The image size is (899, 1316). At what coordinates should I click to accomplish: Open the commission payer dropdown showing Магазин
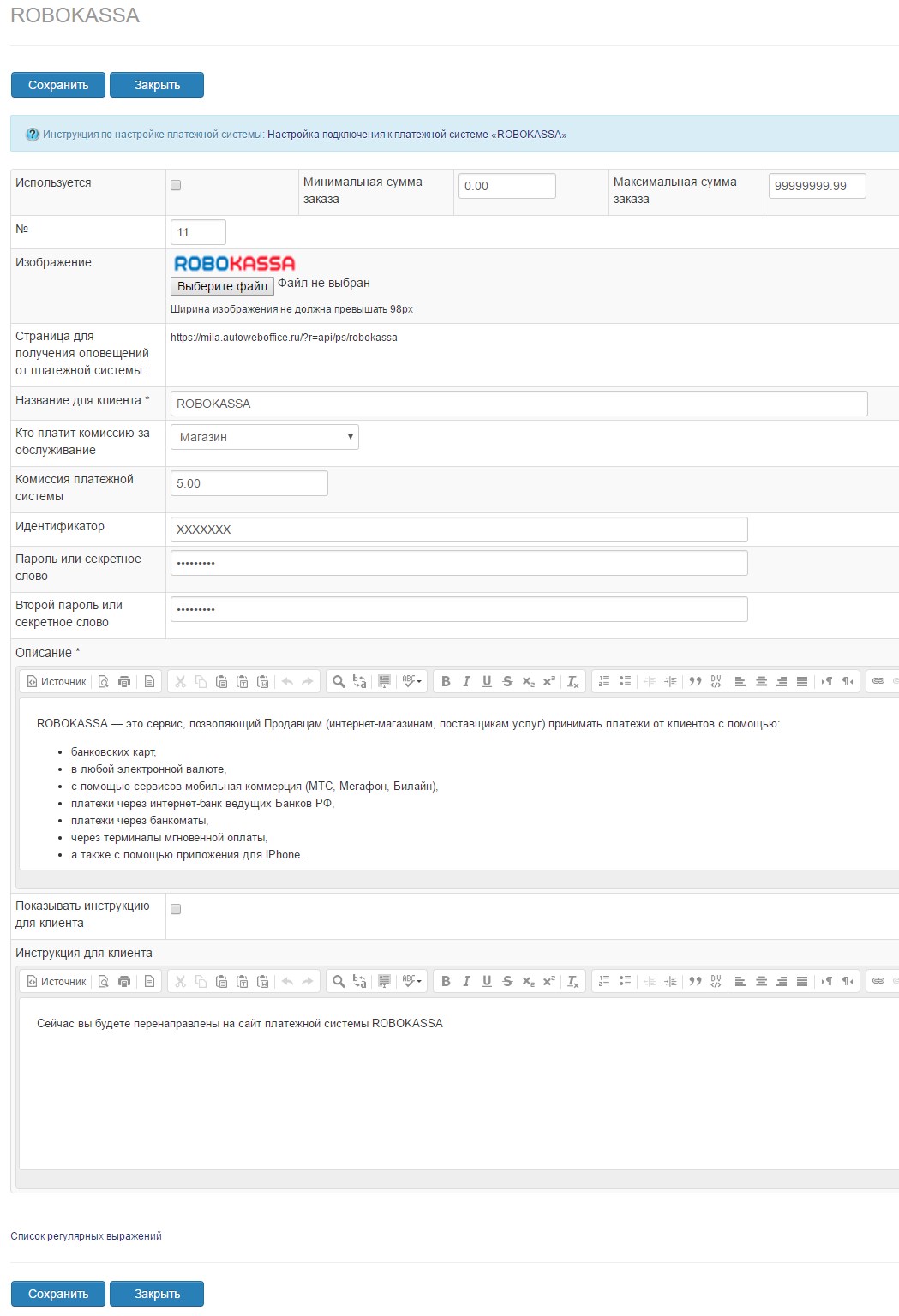pos(264,437)
